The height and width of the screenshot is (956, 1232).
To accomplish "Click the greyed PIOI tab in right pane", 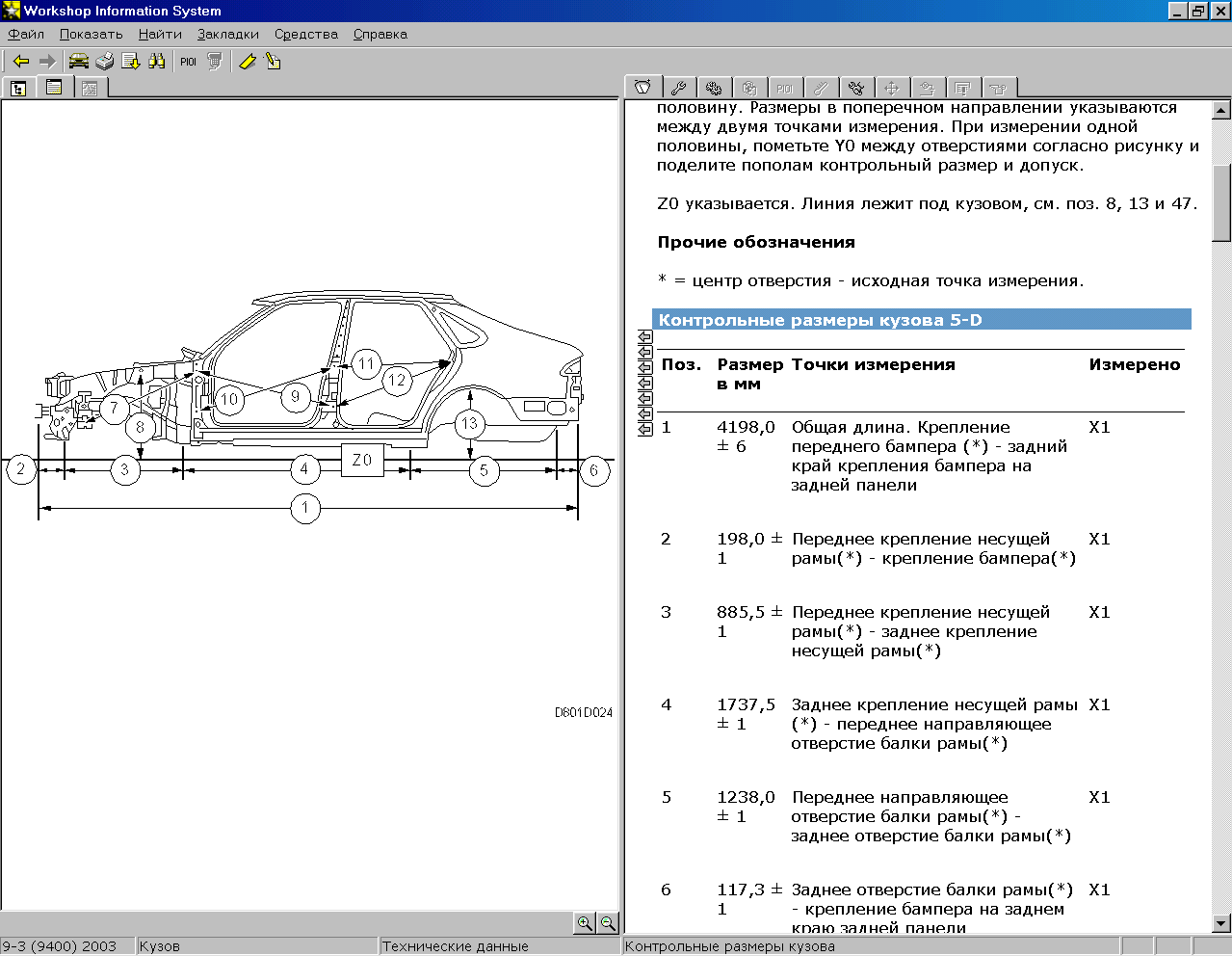I will coord(785,88).
